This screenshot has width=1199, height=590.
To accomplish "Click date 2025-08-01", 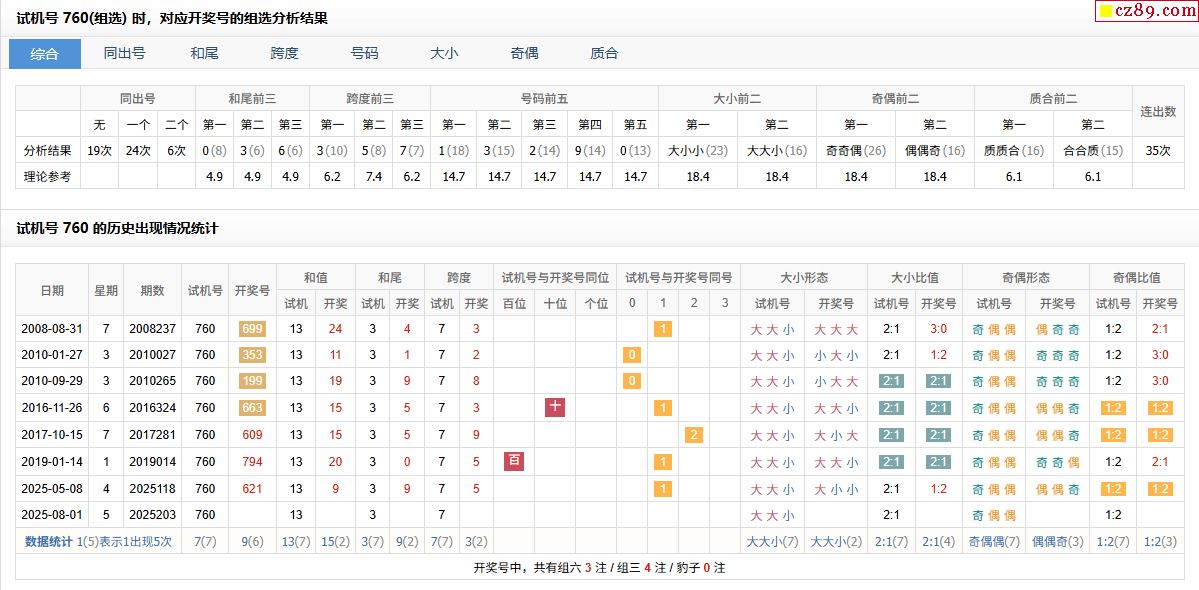I will 51,514.
